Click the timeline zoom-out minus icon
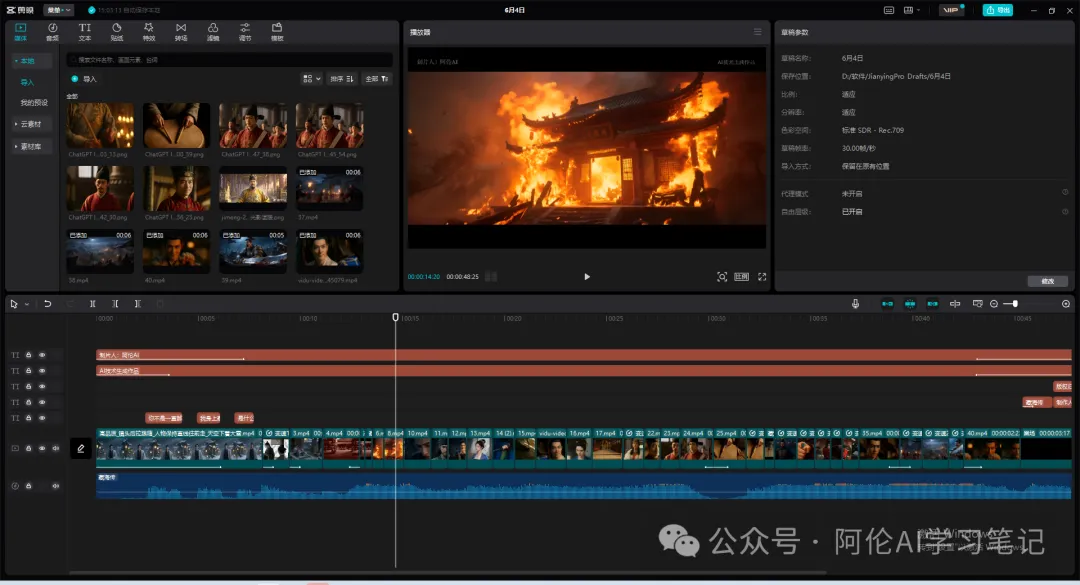 point(994,304)
